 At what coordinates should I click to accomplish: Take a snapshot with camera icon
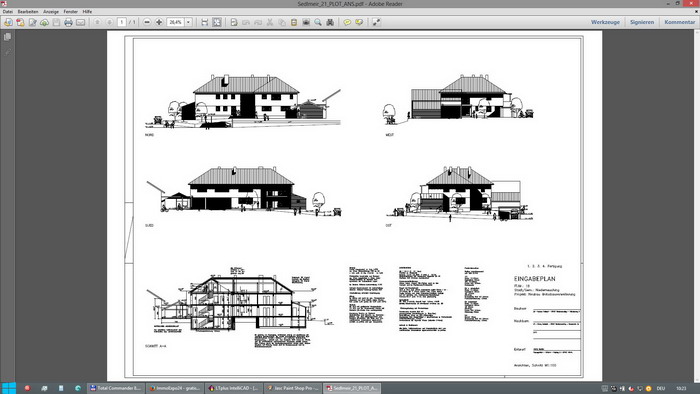point(306,22)
